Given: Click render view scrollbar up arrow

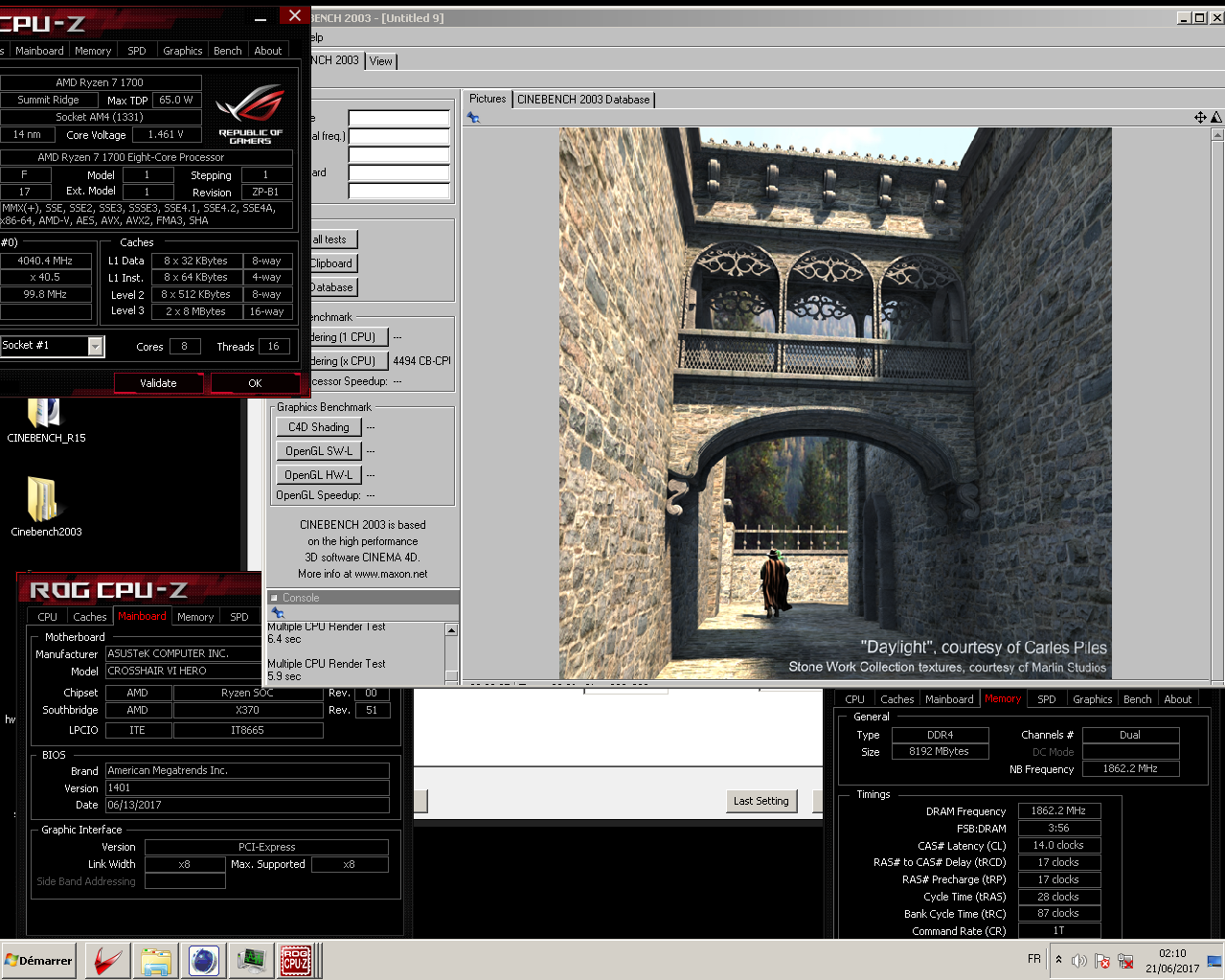Looking at the screenshot, I should [x=1217, y=134].
